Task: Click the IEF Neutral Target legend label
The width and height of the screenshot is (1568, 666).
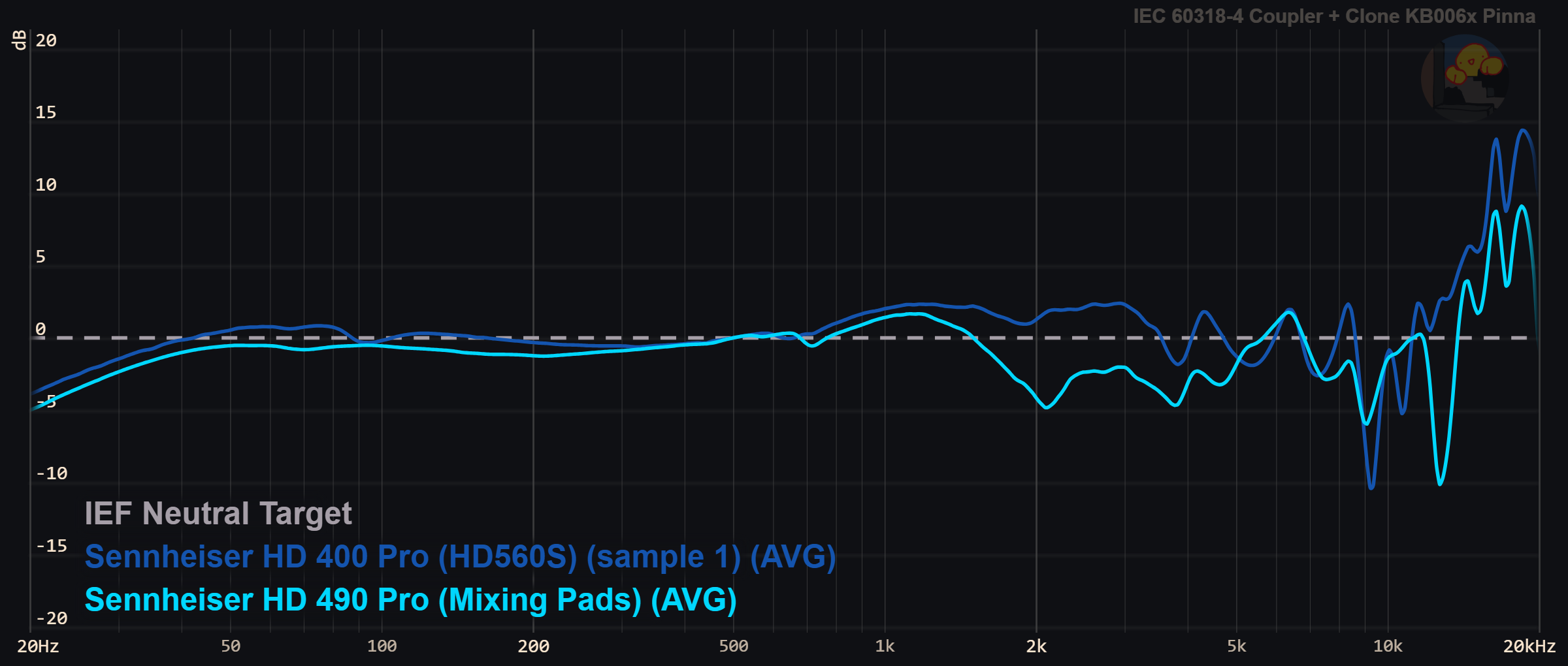Action: point(218,514)
